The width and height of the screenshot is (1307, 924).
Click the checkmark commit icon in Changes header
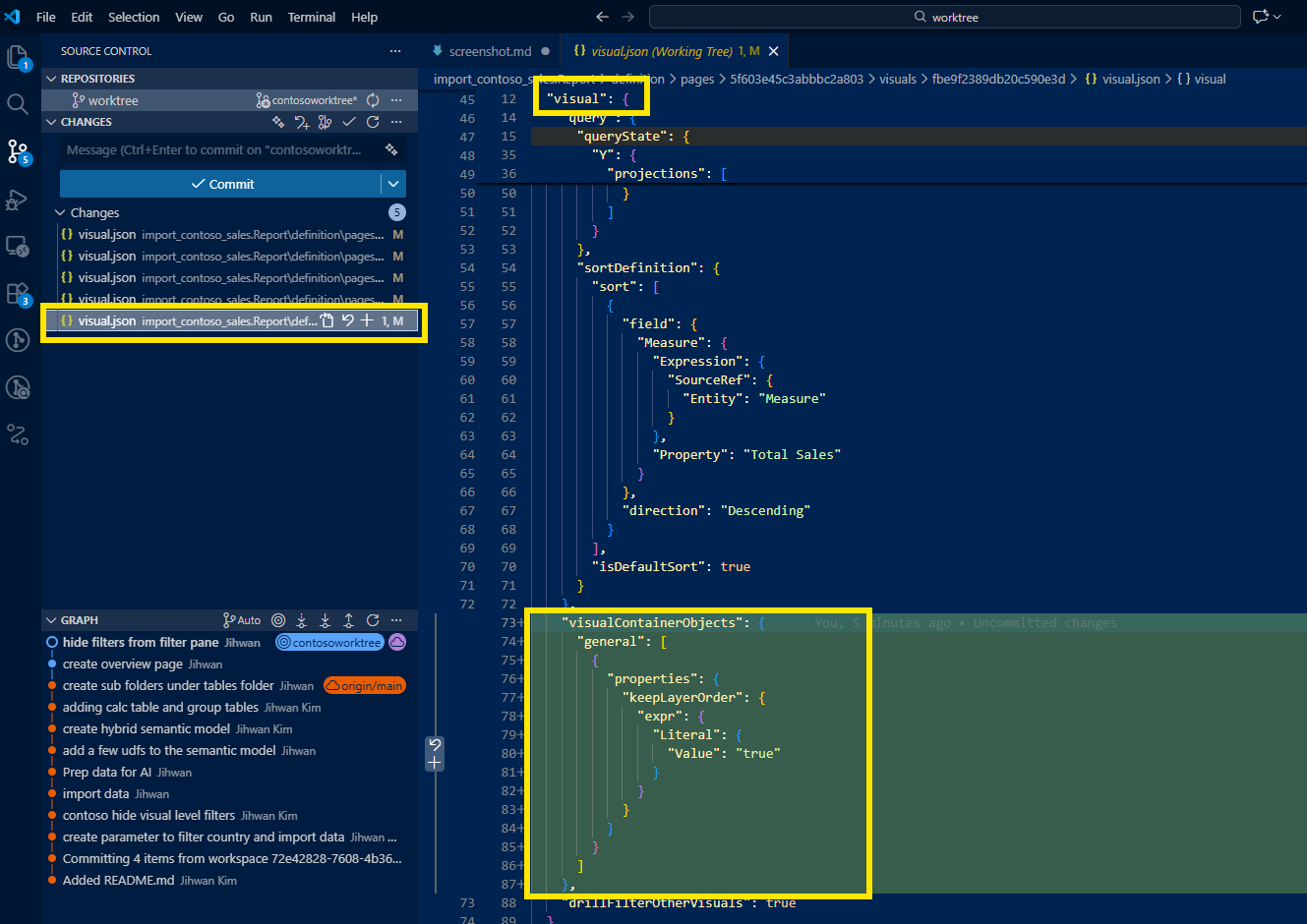(349, 122)
